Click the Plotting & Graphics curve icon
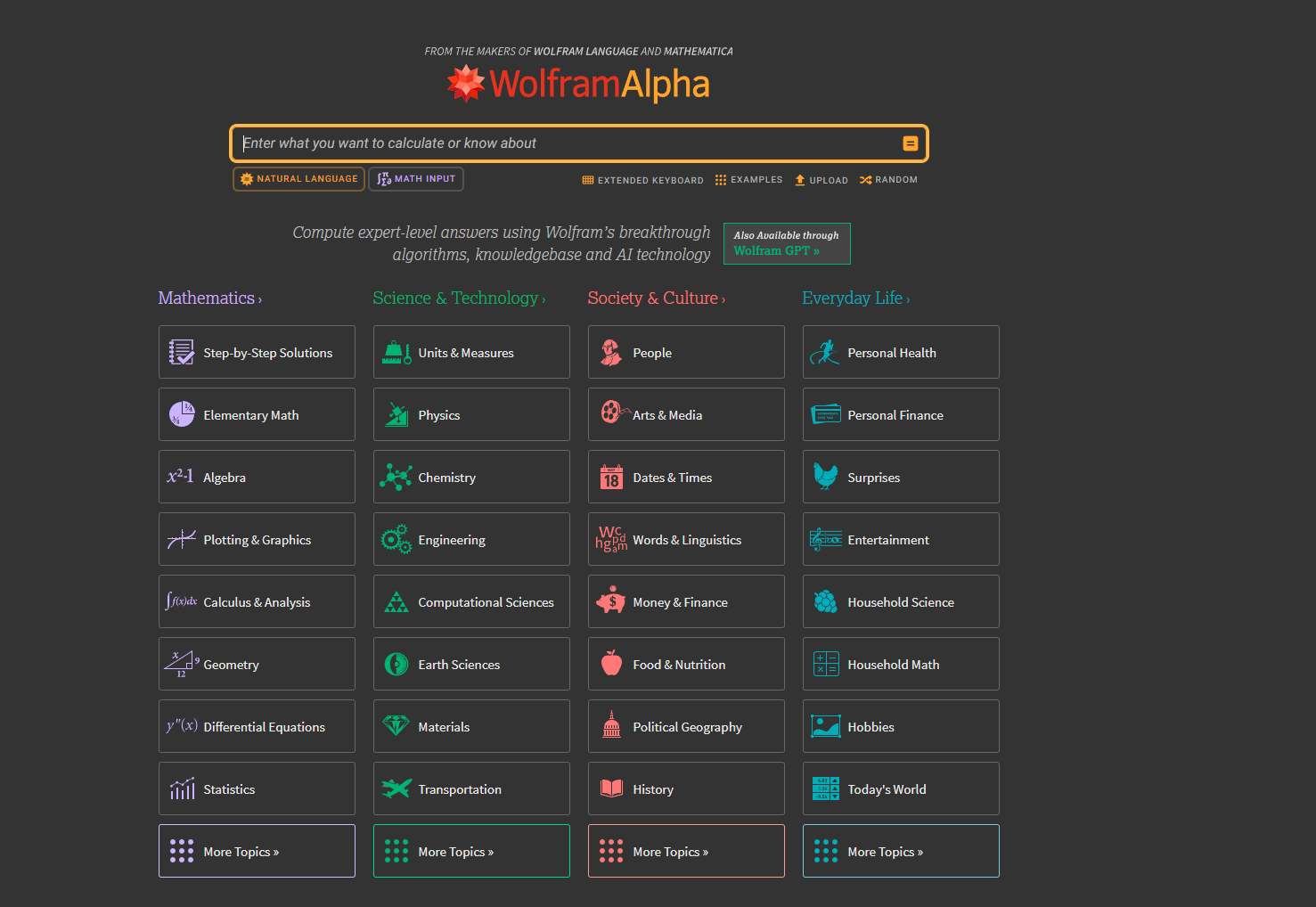Viewport: 1316px width, 907px height. pyautogui.click(x=182, y=539)
